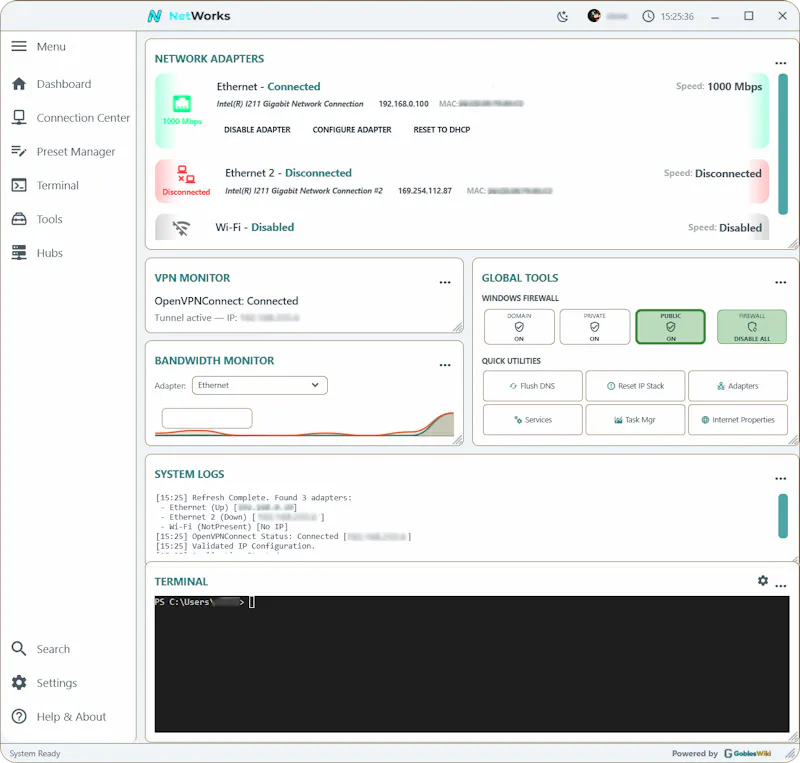Viewport: 800px width, 763px height.
Task: Open Global Tools panel options menu
Action: click(780, 282)
